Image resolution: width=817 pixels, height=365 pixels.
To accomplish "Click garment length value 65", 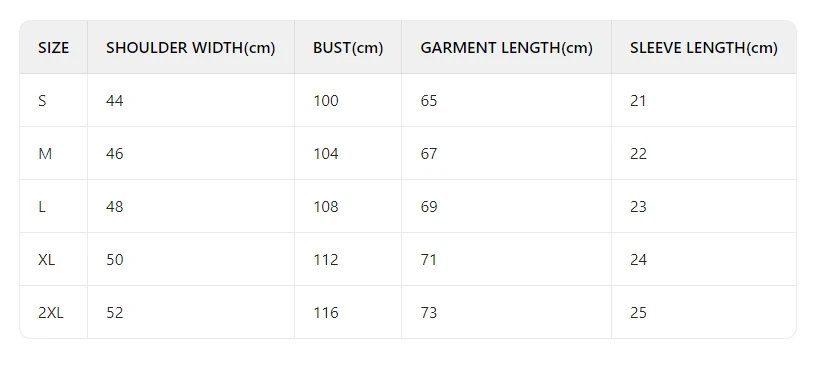I will click(x=429, y=100).
